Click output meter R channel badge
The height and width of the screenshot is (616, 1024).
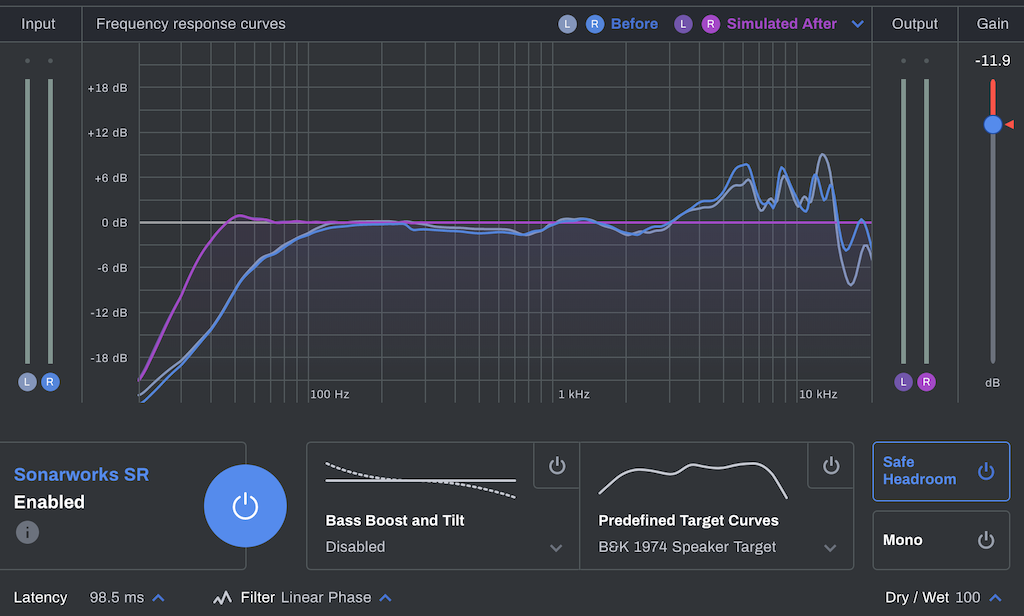pyautogui.click(x=927, y=382)
